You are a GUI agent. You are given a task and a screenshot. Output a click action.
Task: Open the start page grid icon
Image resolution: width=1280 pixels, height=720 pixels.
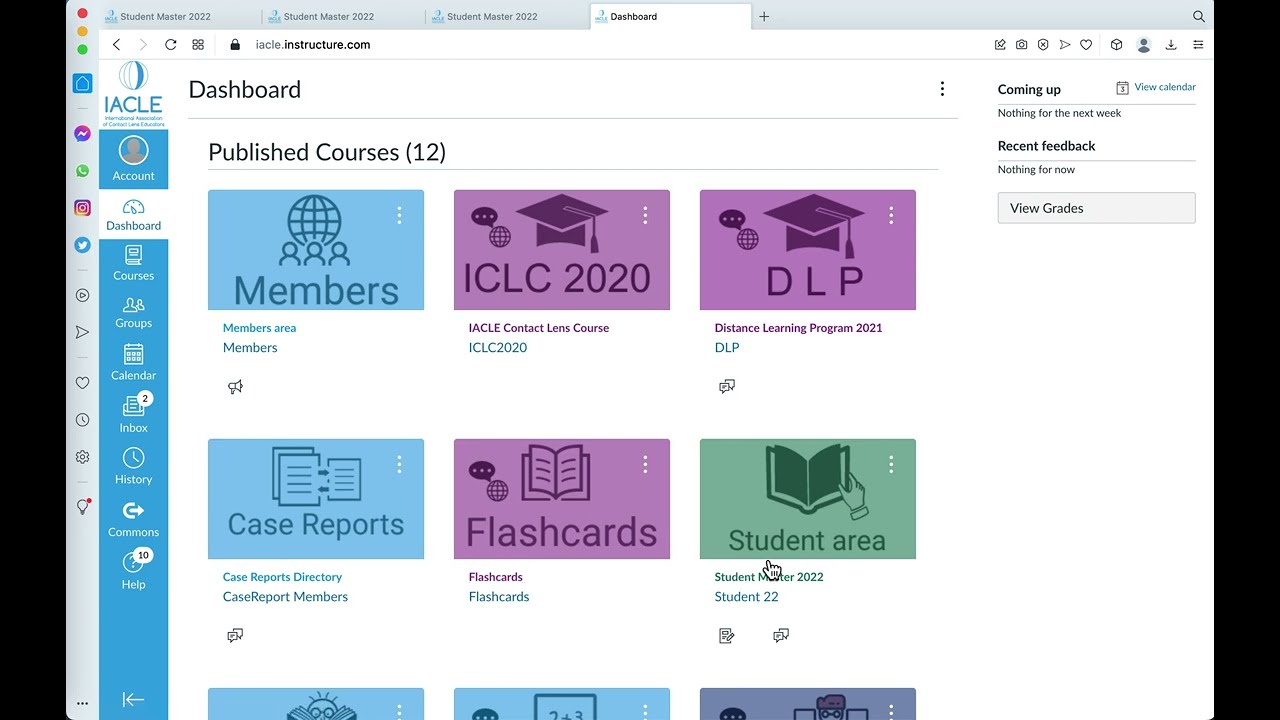(198, 45)
